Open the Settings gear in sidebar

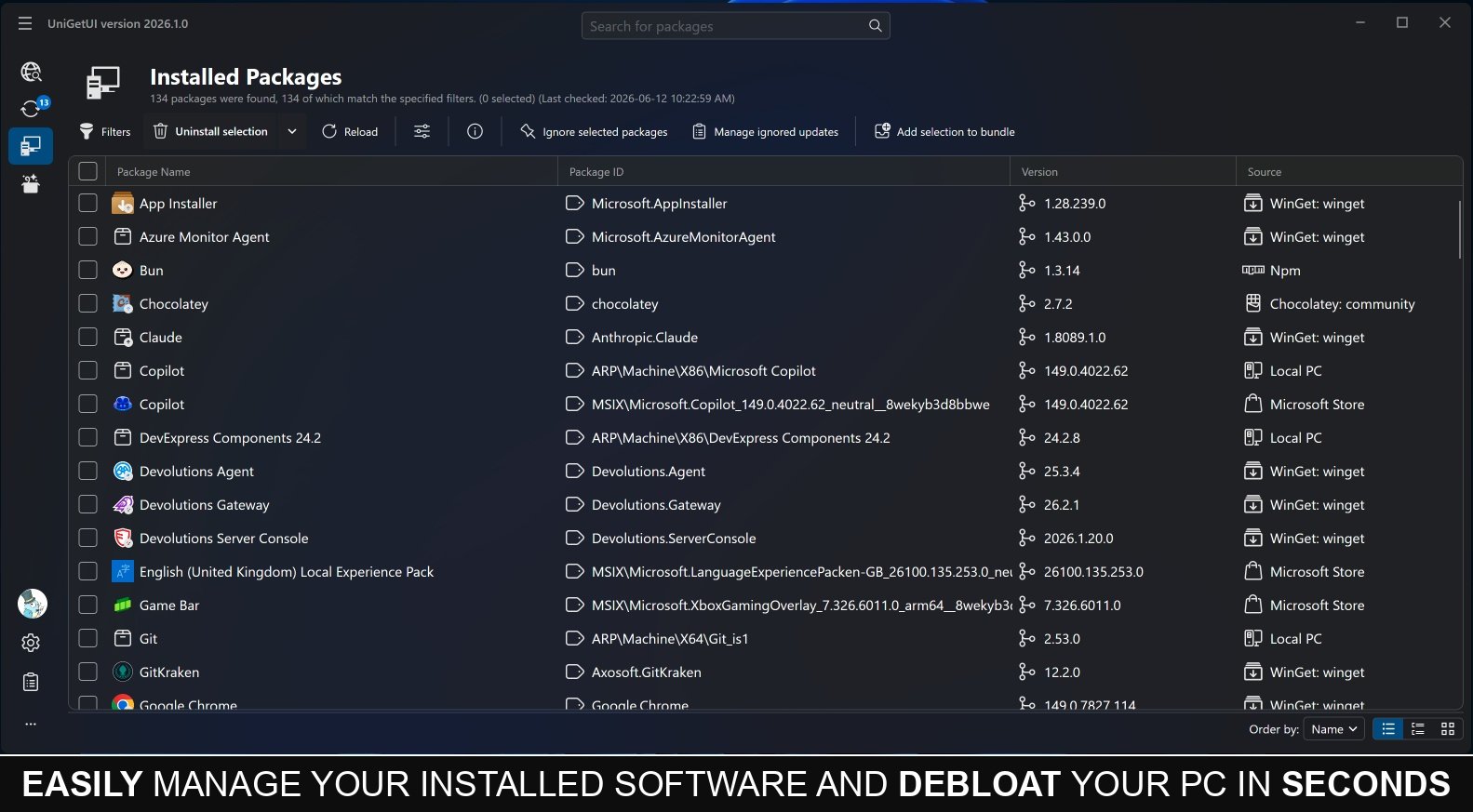coord(31,643)
